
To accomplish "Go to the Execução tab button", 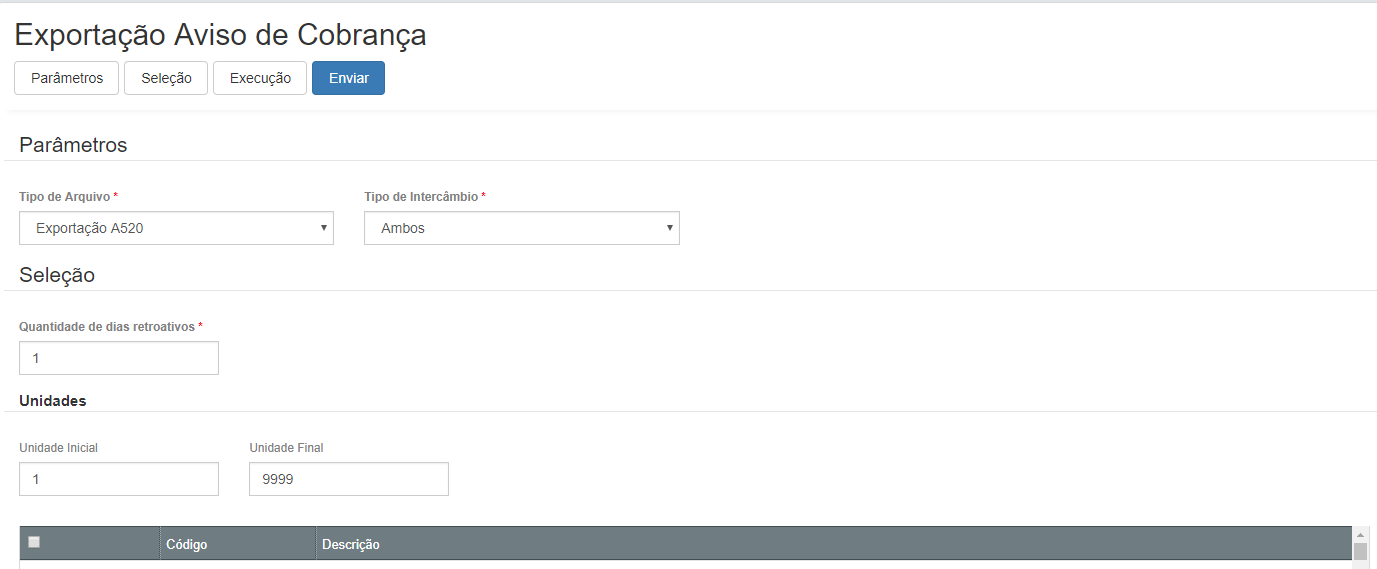I will pos(260,78).
